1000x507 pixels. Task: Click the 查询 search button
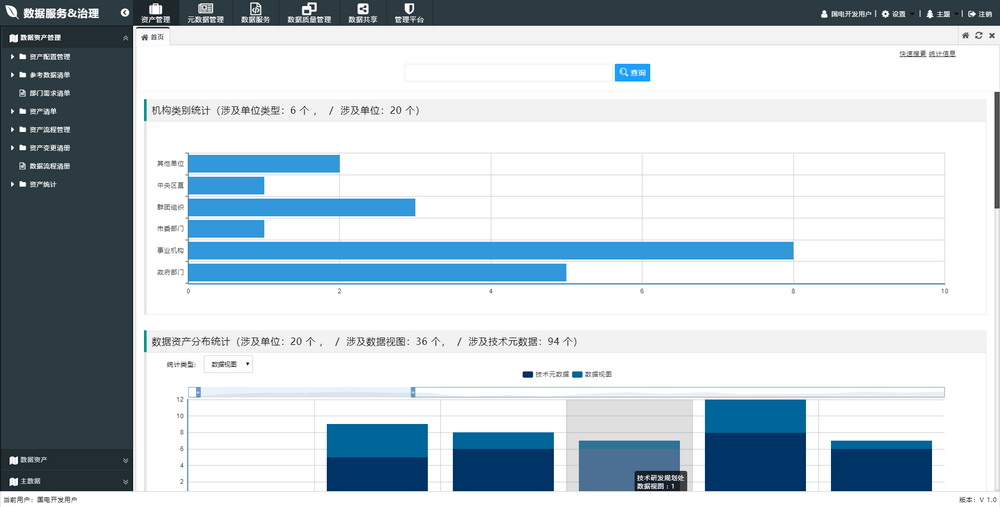632,73
